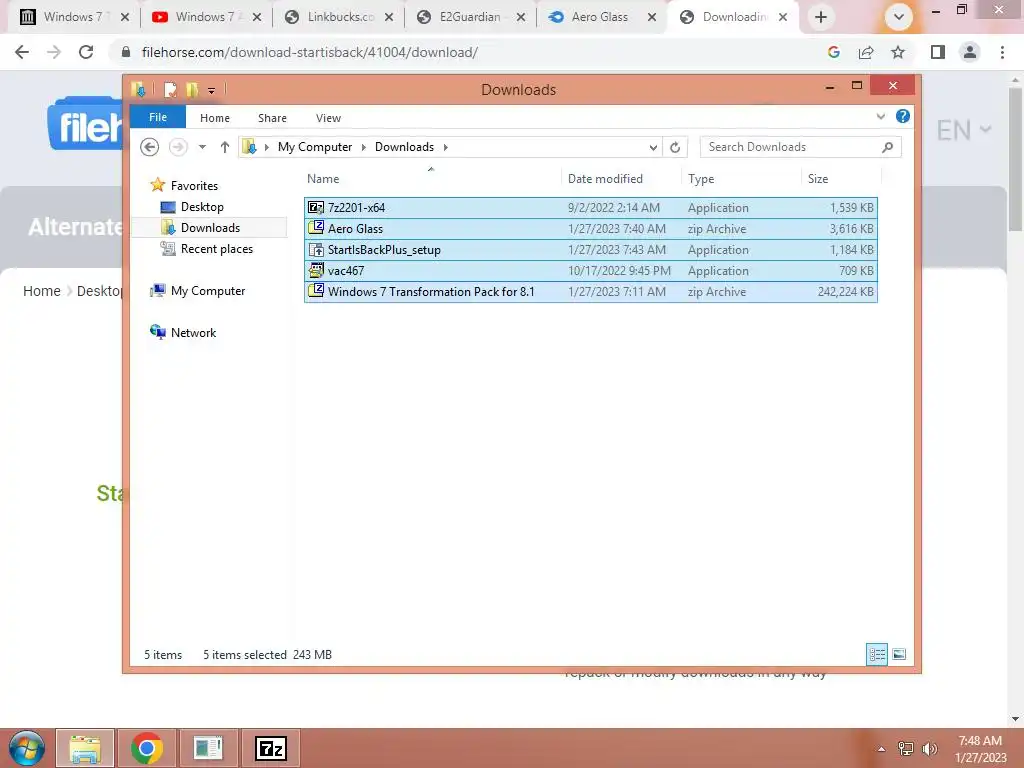The height and width of the screenshot is (768, 1024).
Task: Switch to large icons view layout
Action: [x=899, y=654]
